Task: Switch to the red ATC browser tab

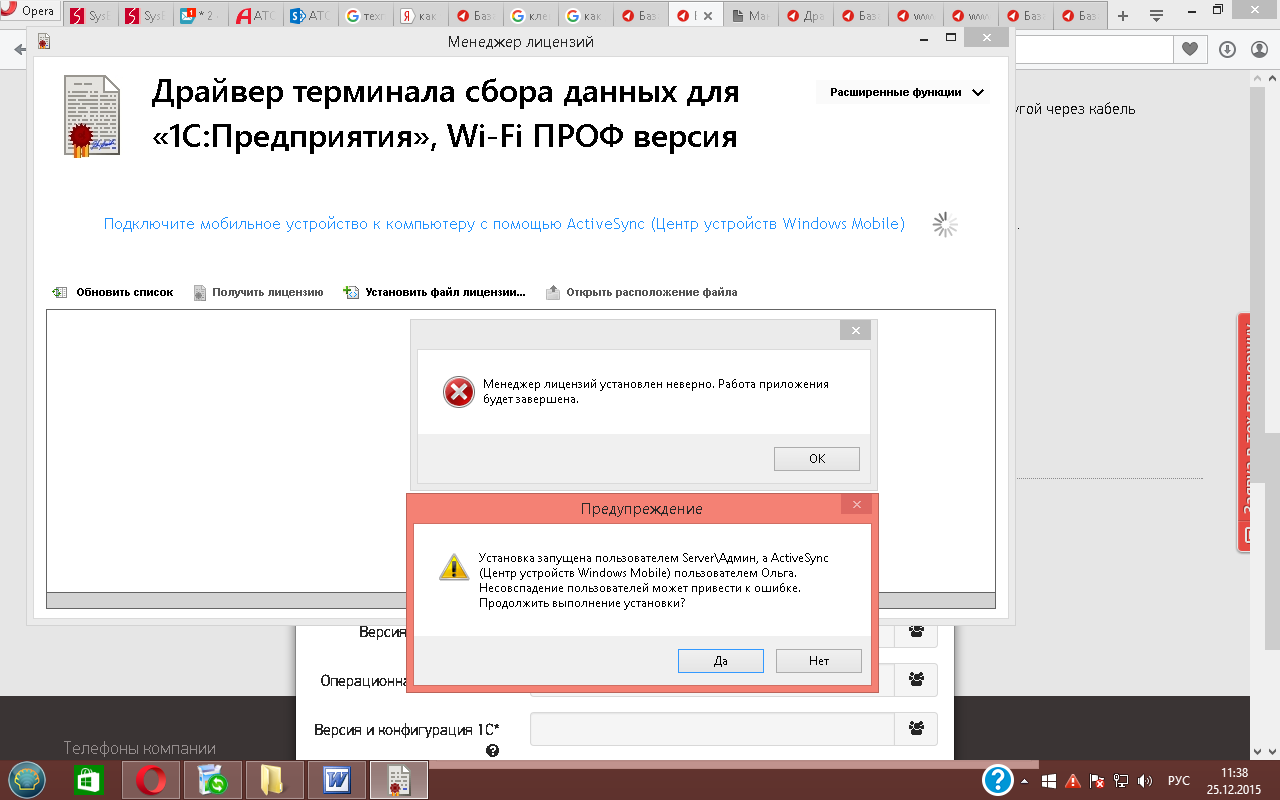Action: tap(255, 17)
